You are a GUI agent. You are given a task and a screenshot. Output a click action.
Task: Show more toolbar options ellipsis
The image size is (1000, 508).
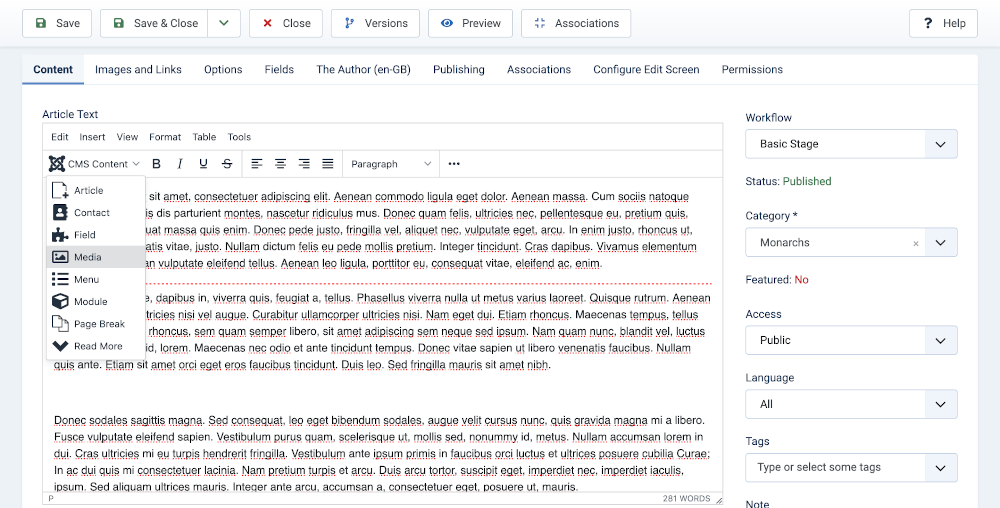coord(454,164)
